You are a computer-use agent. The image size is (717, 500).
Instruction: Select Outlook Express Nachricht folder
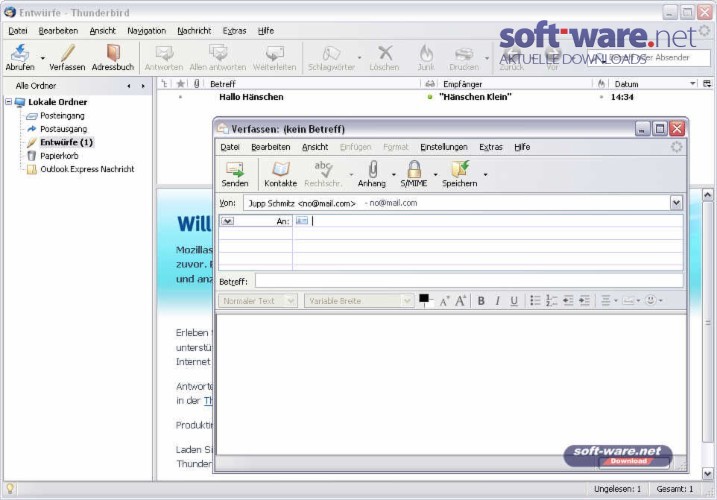coord(87,169)
